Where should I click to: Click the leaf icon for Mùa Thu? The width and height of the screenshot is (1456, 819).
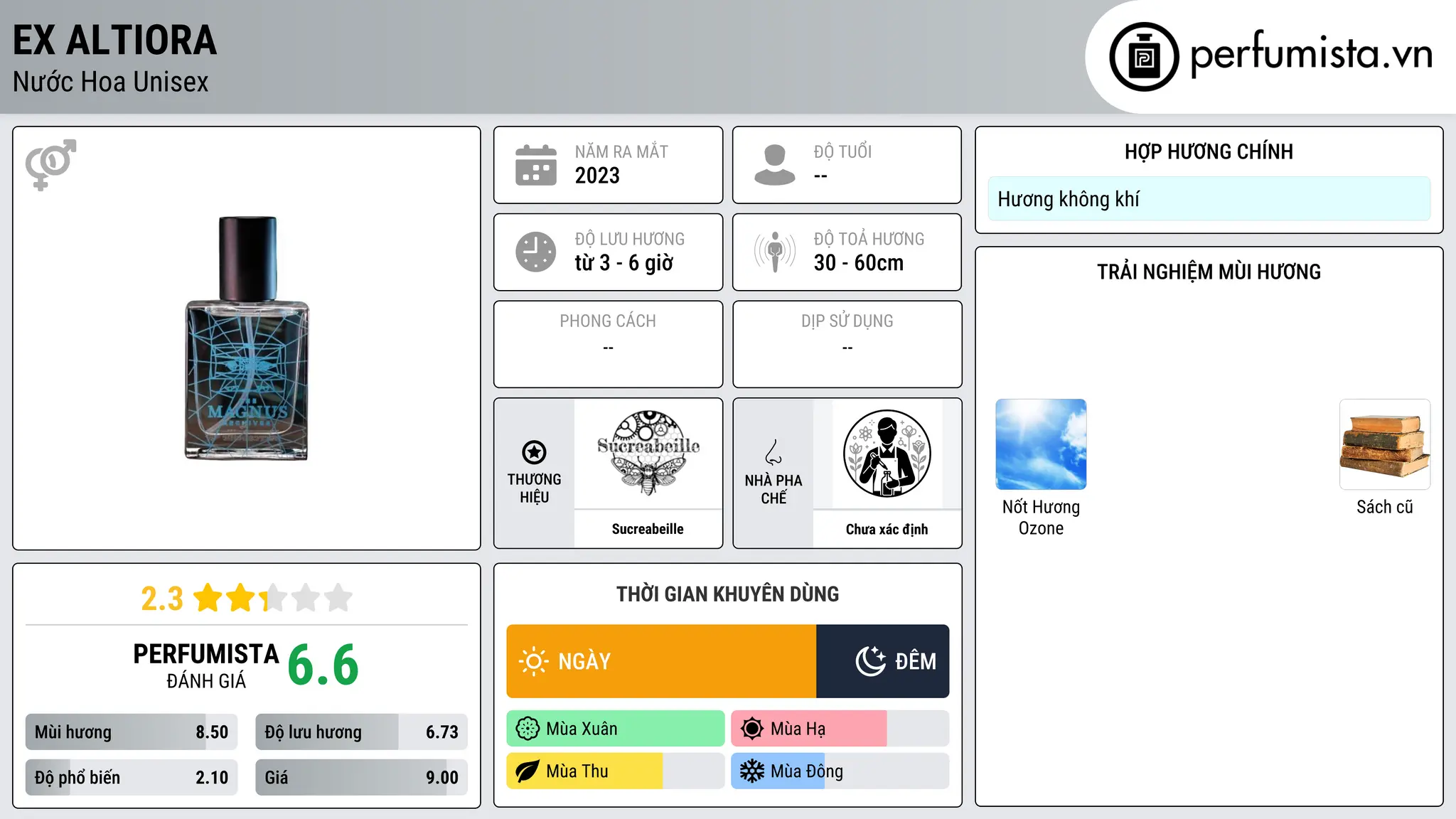coord(528,771)
